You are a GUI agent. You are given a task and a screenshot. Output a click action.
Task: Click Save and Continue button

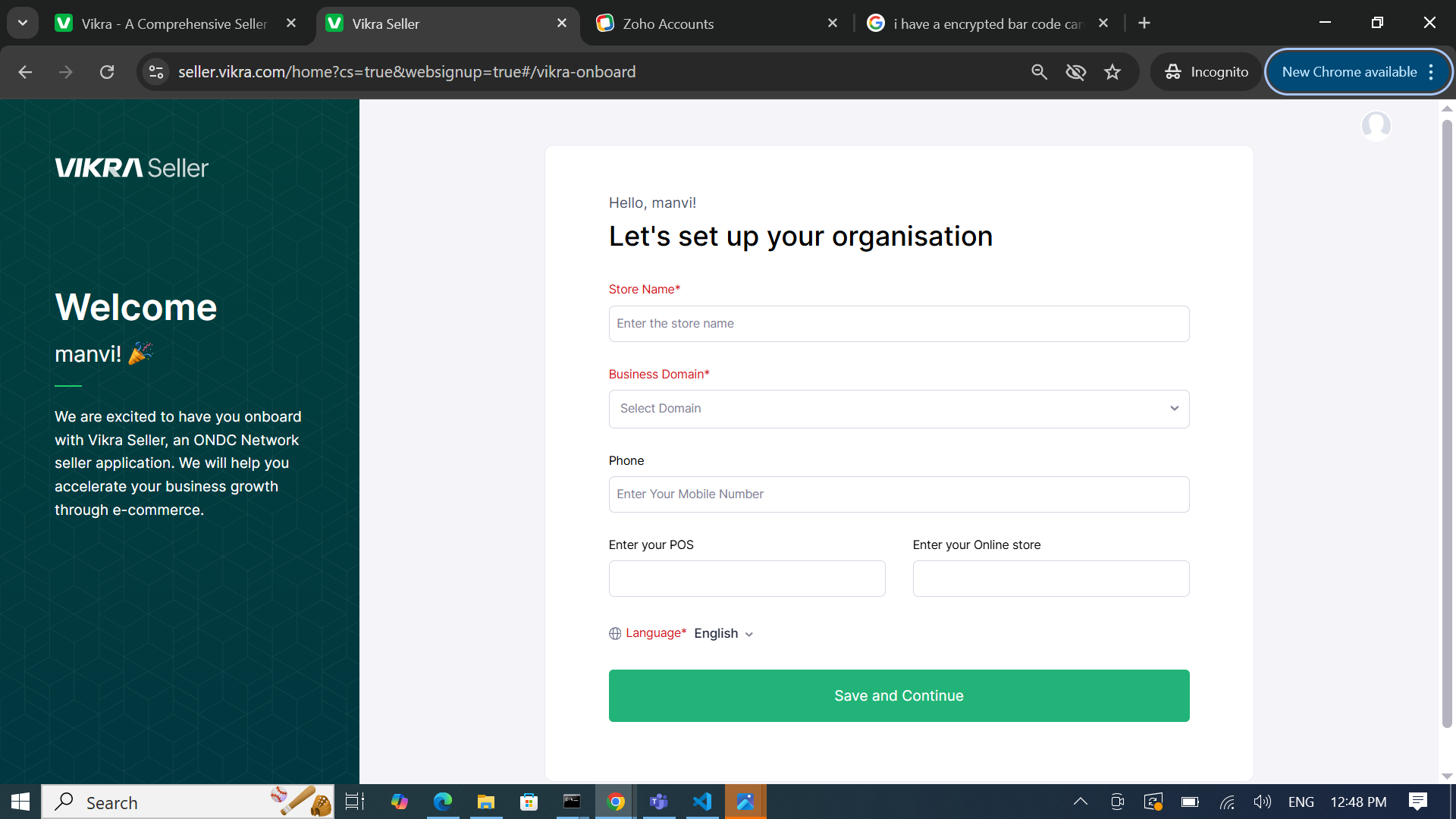899,695
